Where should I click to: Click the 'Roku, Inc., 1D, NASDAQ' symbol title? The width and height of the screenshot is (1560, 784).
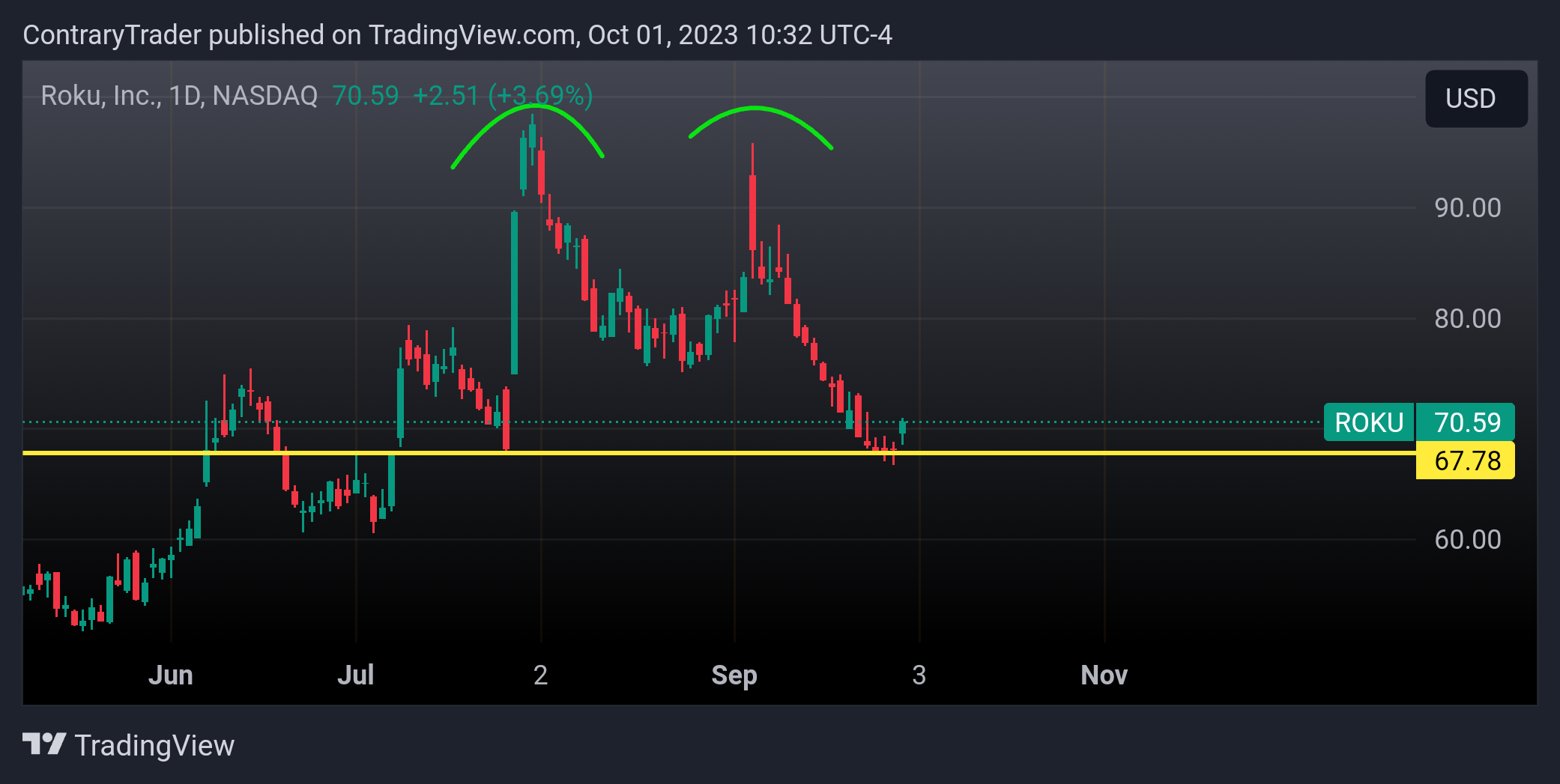click(x=179, y=96)
